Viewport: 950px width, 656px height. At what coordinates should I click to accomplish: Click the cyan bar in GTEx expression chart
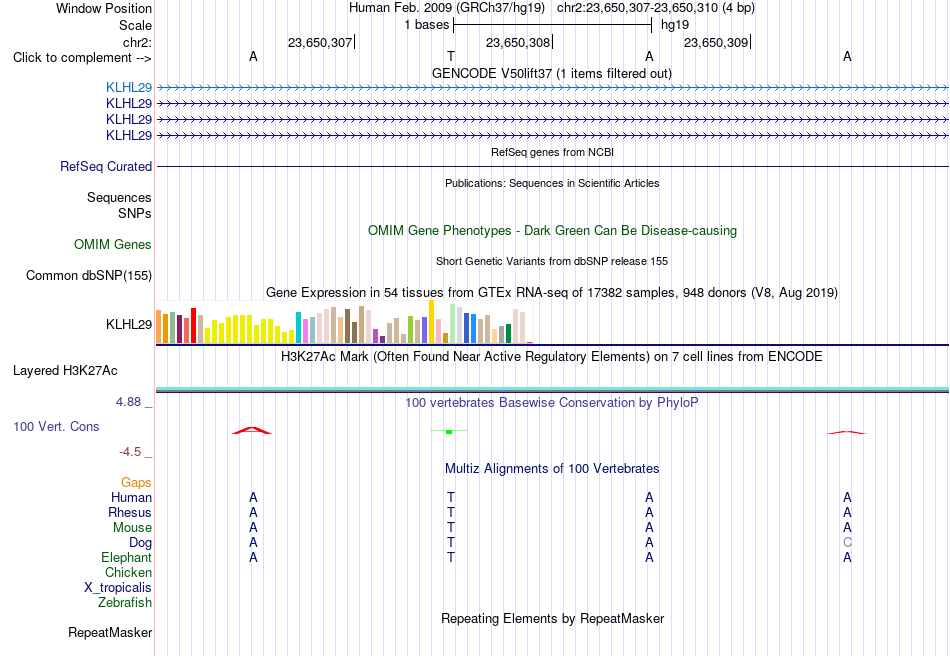(x=298, y=328)
